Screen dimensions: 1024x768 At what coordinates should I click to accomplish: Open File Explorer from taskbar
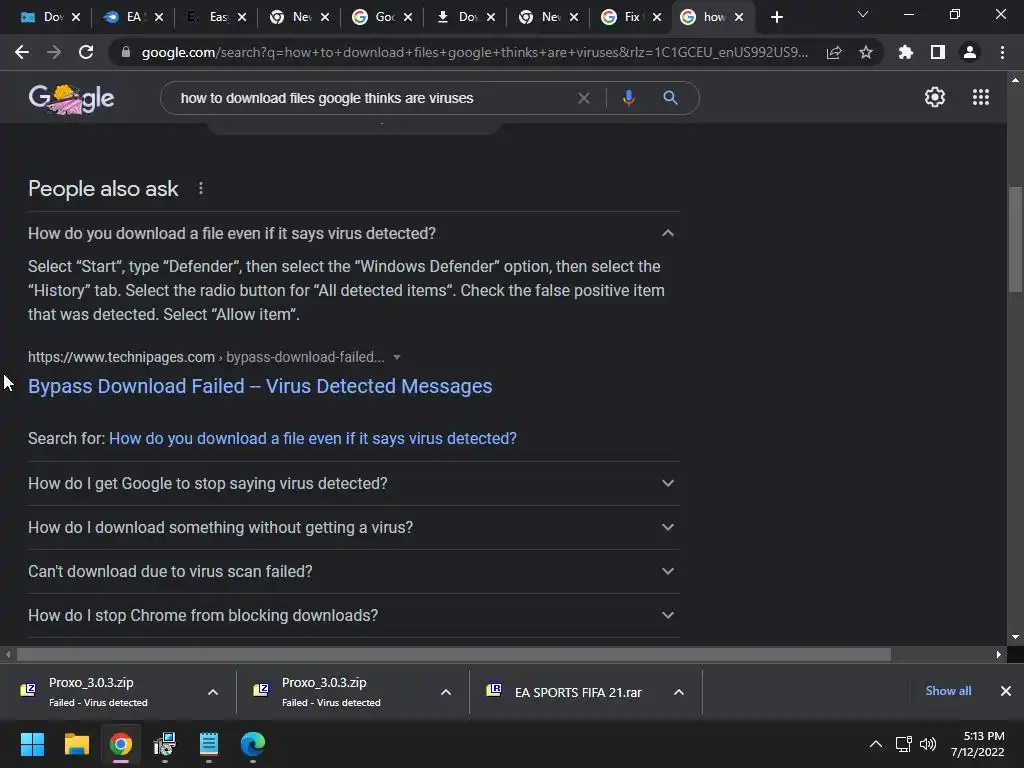pyautogui.click(x=76, y=744)
